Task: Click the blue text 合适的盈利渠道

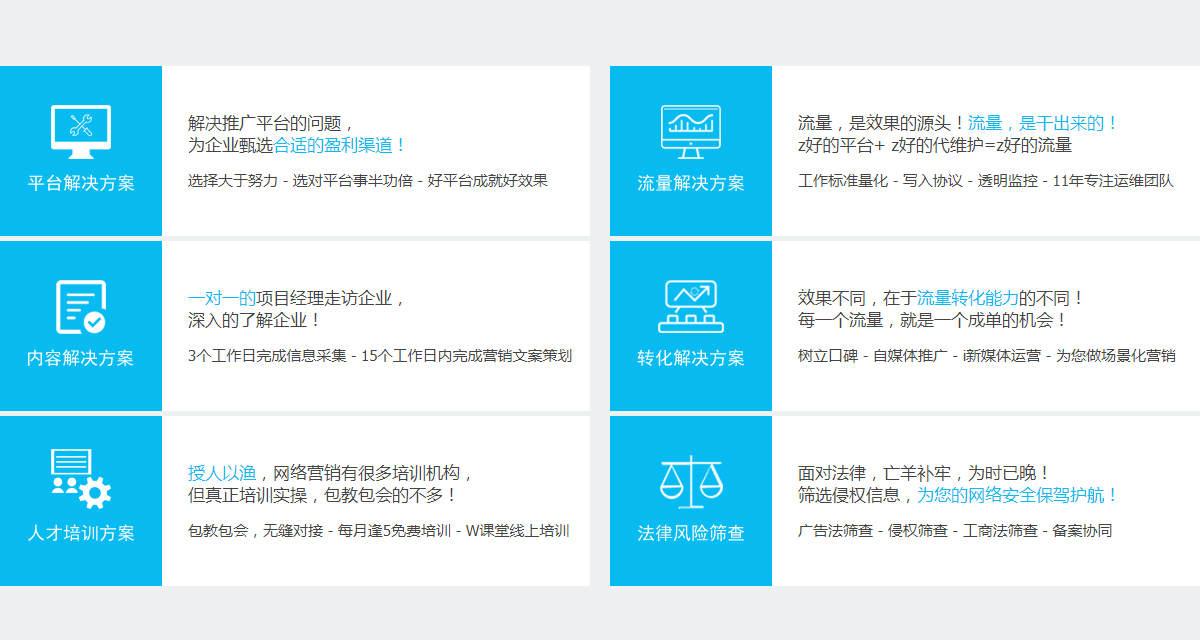Action: coord(340,145)
